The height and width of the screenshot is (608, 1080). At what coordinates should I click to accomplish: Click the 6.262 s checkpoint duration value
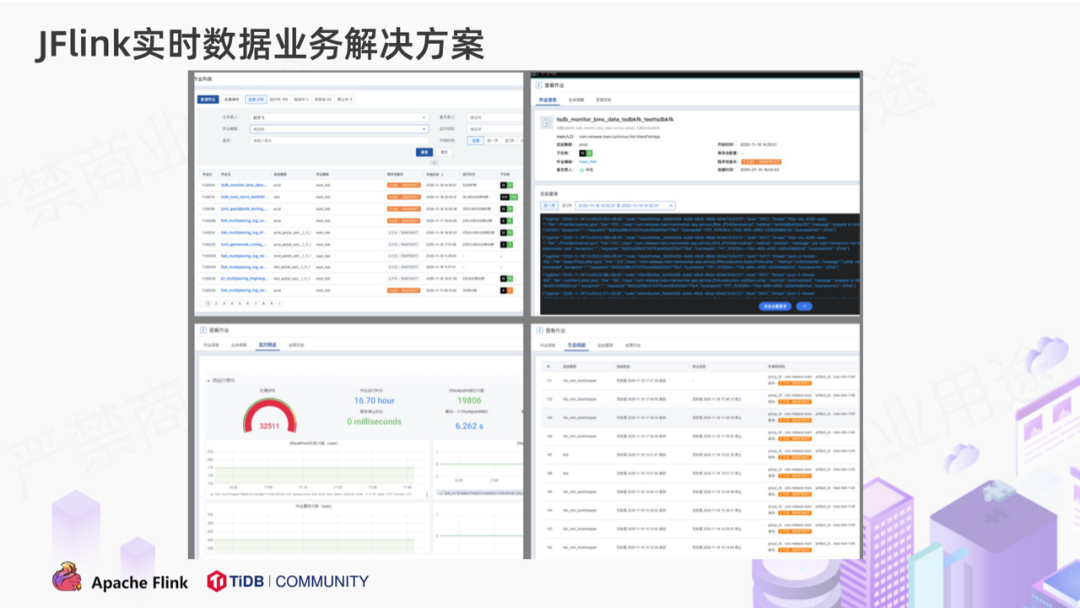click(469, 426)
